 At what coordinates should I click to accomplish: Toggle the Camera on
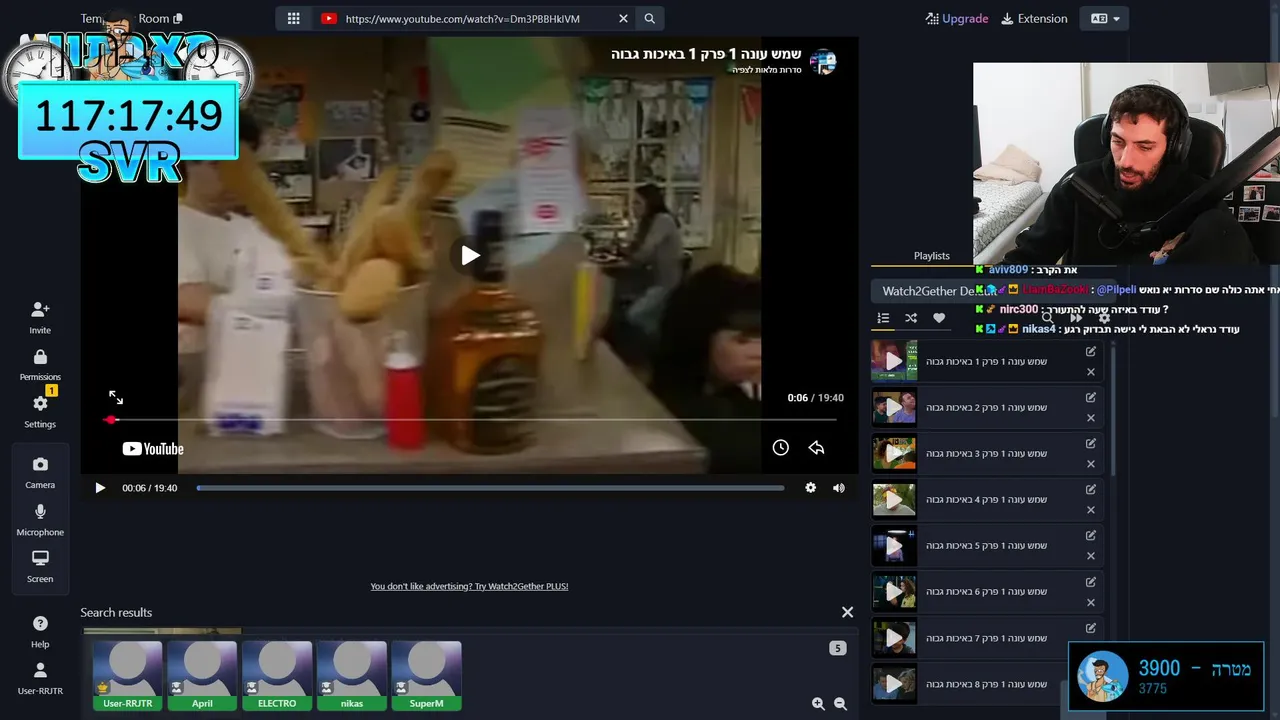point(40,472)
